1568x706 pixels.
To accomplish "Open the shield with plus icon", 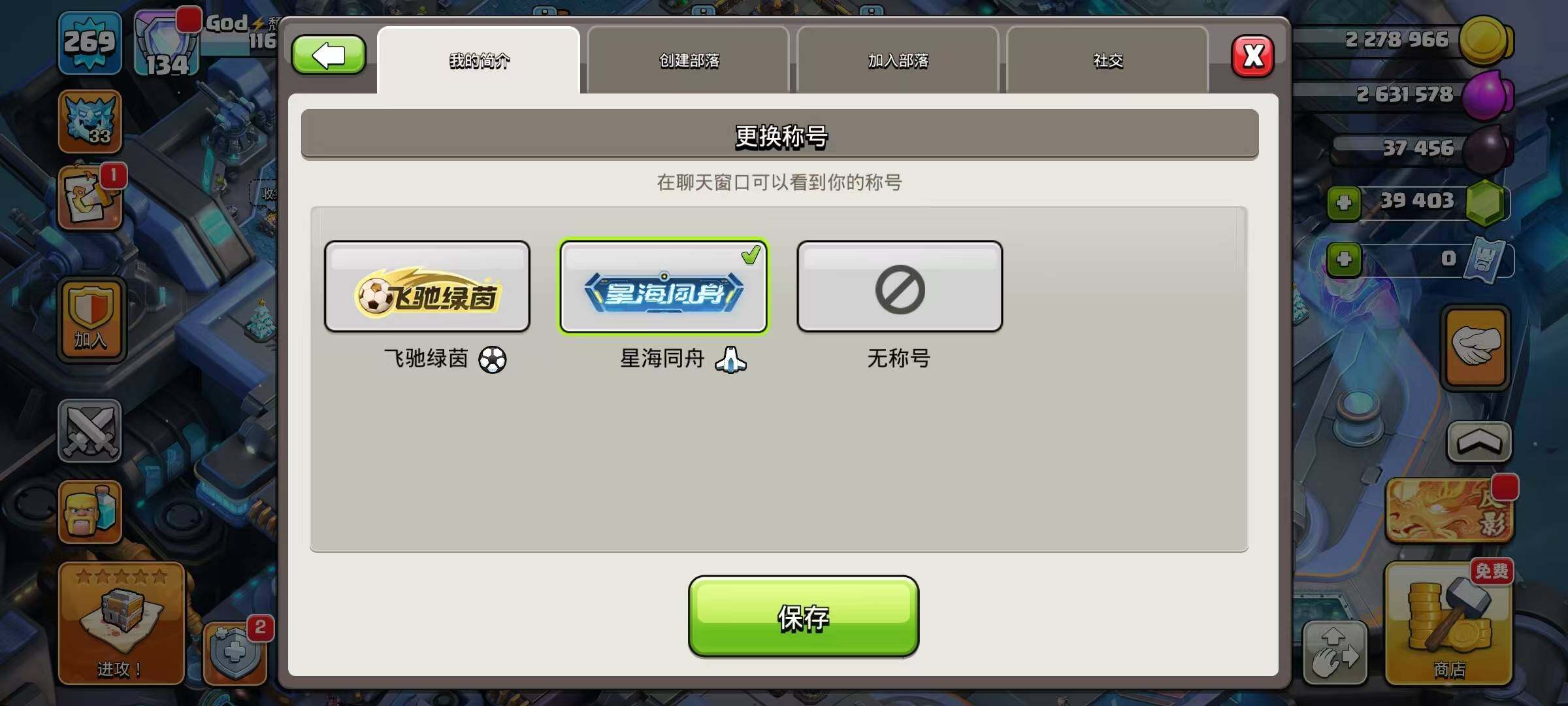I will (235, 652).
